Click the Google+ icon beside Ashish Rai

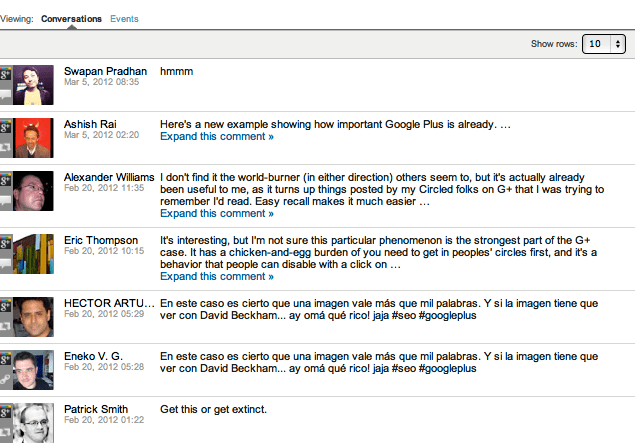click(x=6, y=127)
